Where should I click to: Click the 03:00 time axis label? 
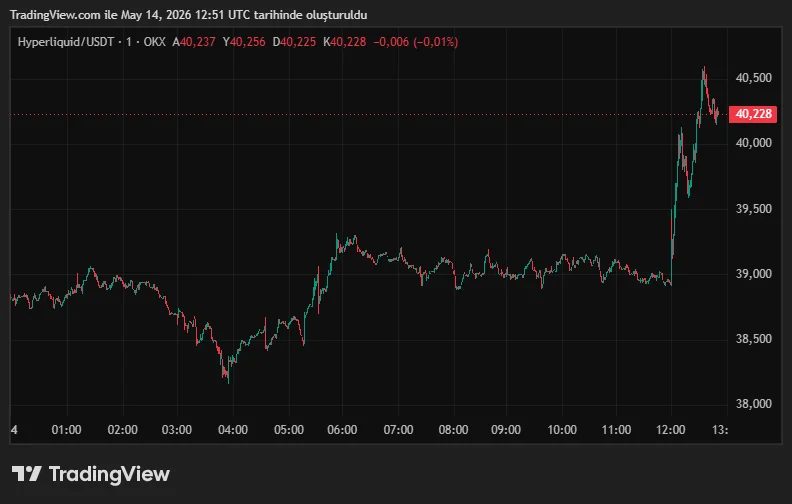pyautogui.click(x=177, y=430)
